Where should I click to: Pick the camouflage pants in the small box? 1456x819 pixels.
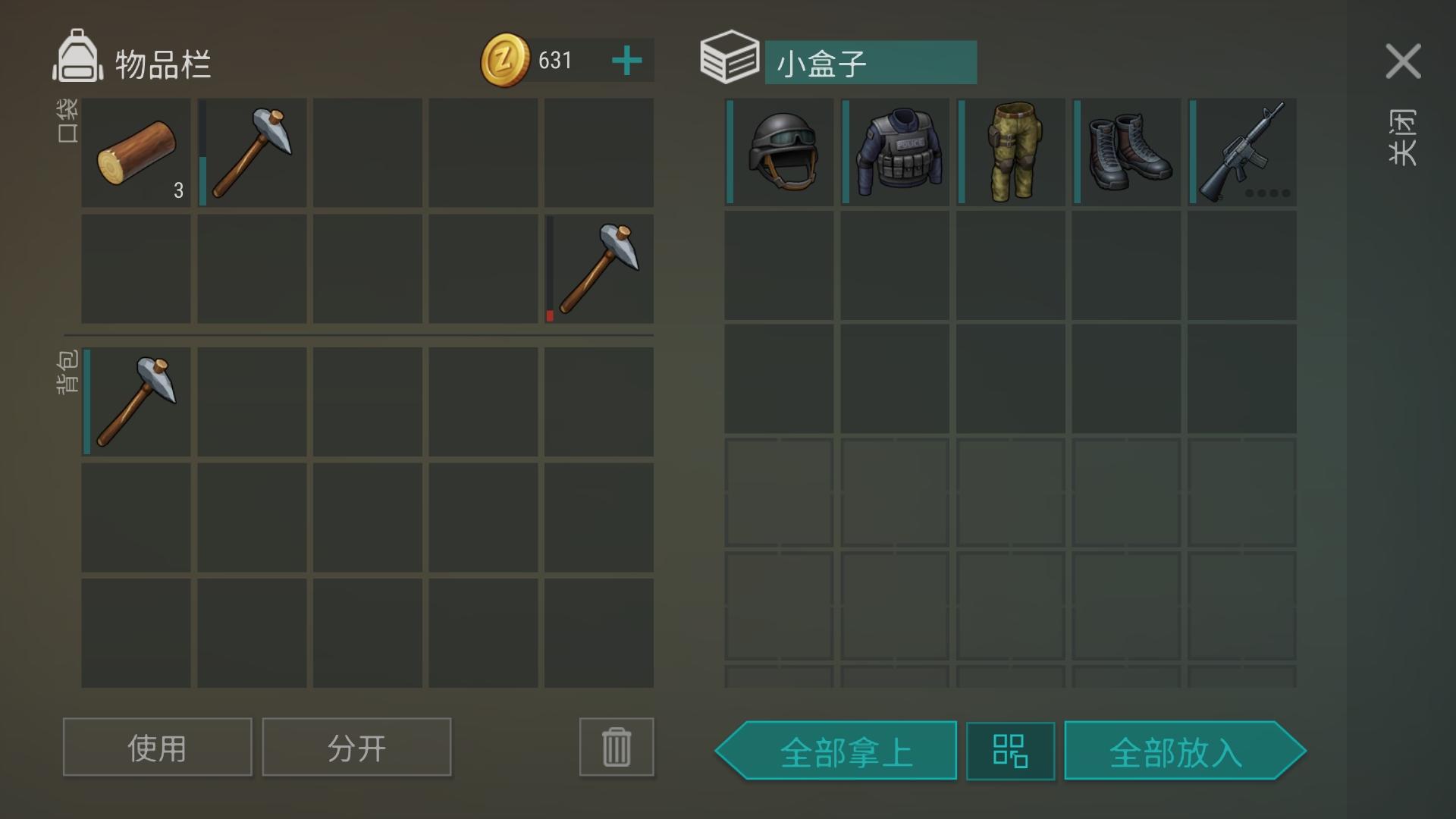(1011, 152)
